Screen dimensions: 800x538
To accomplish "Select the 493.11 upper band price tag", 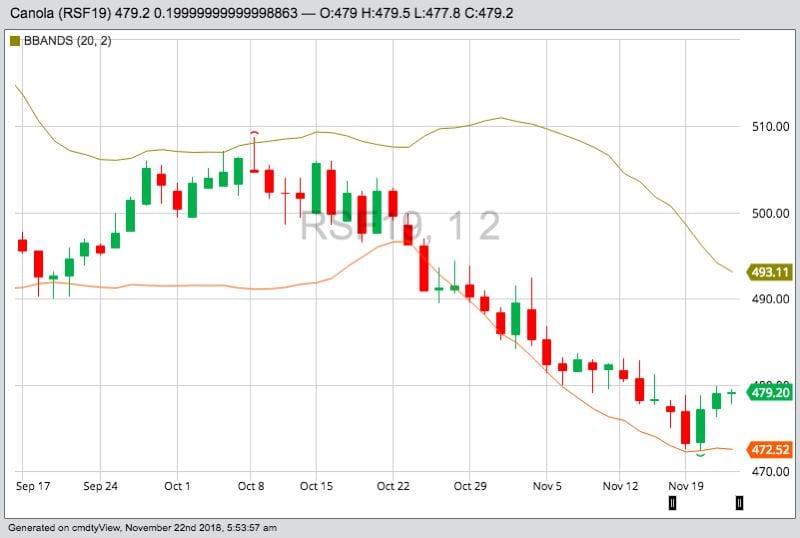I will (770, 272).
